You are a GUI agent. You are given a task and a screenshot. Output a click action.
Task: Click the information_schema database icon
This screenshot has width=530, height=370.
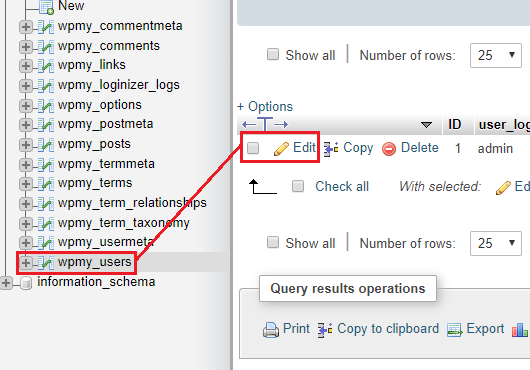pyautogui.click(x=26, y=283)
